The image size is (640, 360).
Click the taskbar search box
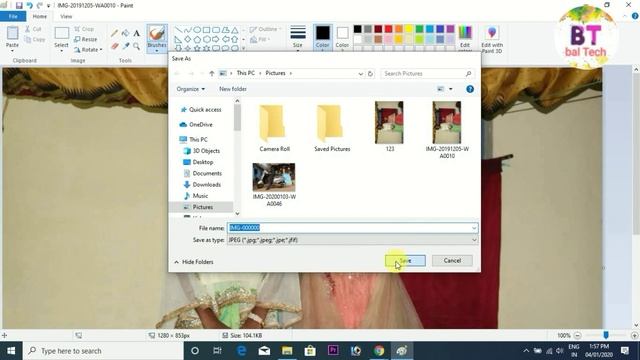(x=103, y=351)
